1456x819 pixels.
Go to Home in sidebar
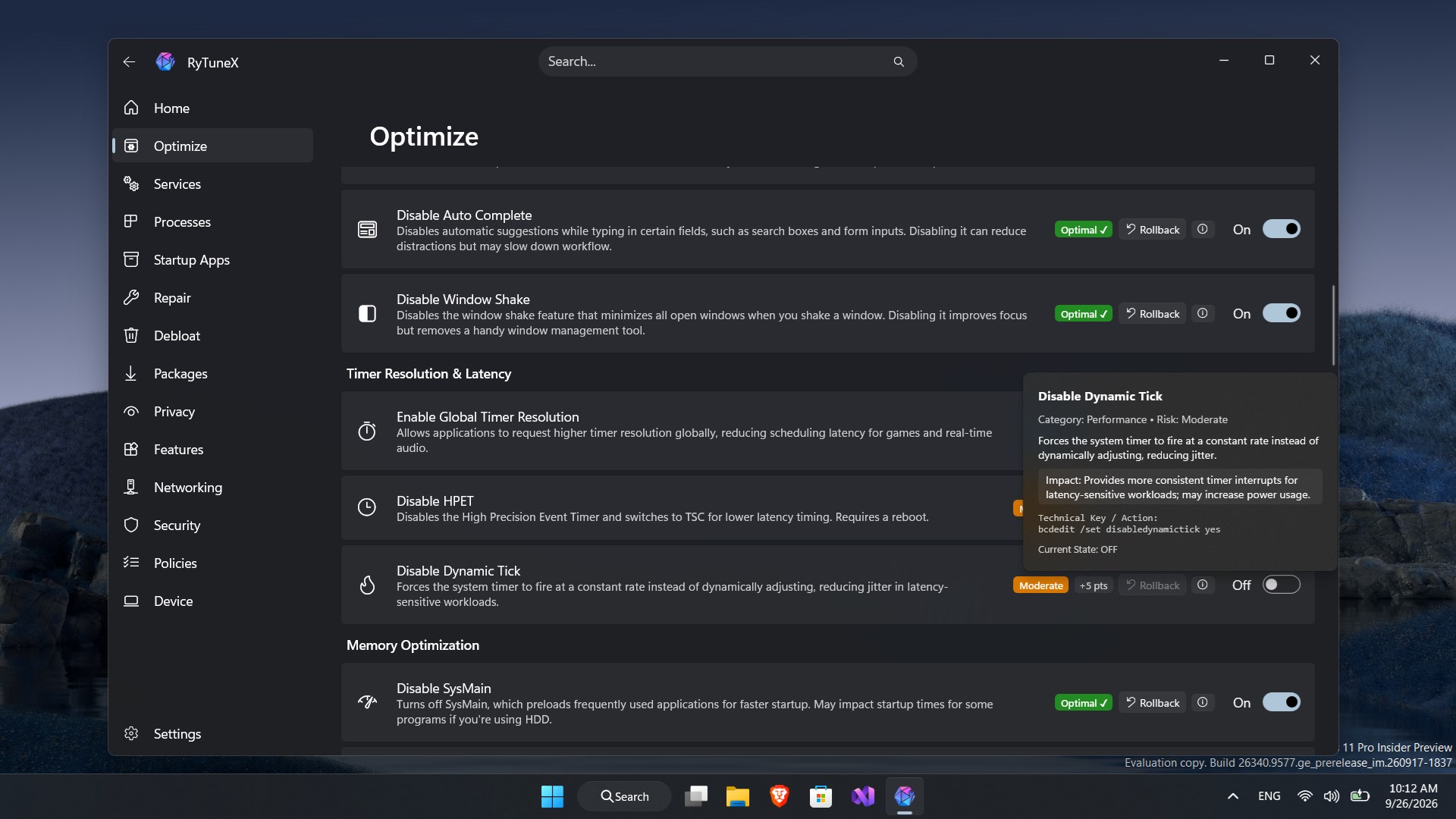coord(213,108)
